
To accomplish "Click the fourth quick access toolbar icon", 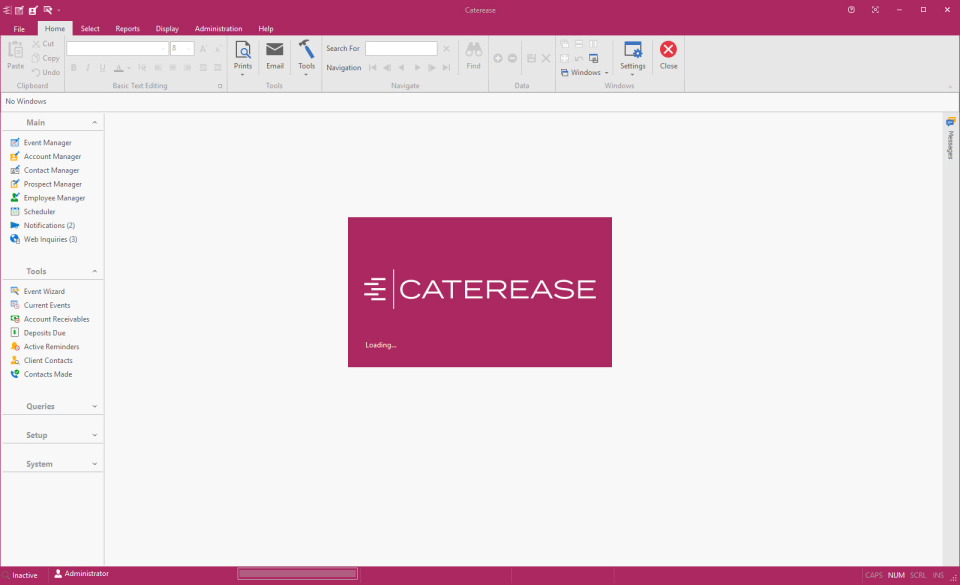I will pos(47,10).
